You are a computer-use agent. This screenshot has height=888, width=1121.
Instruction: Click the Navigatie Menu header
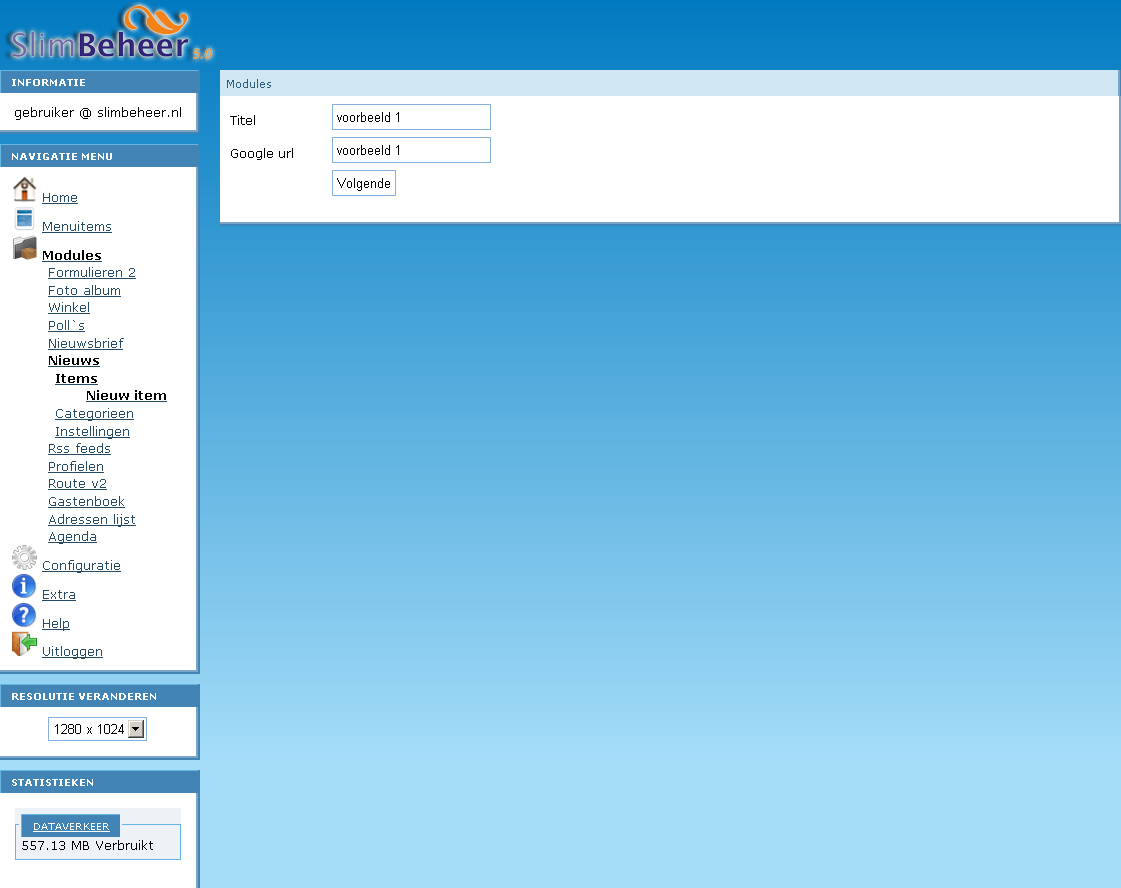click(99, 156)
